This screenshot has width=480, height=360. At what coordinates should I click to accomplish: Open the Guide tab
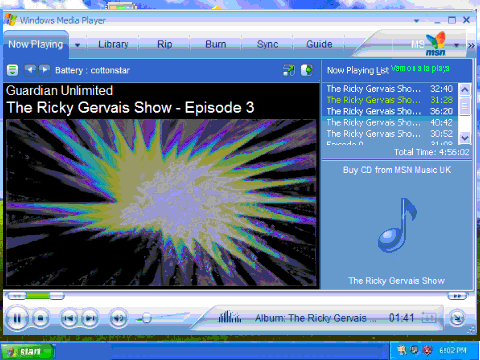[x=319, y=44]
